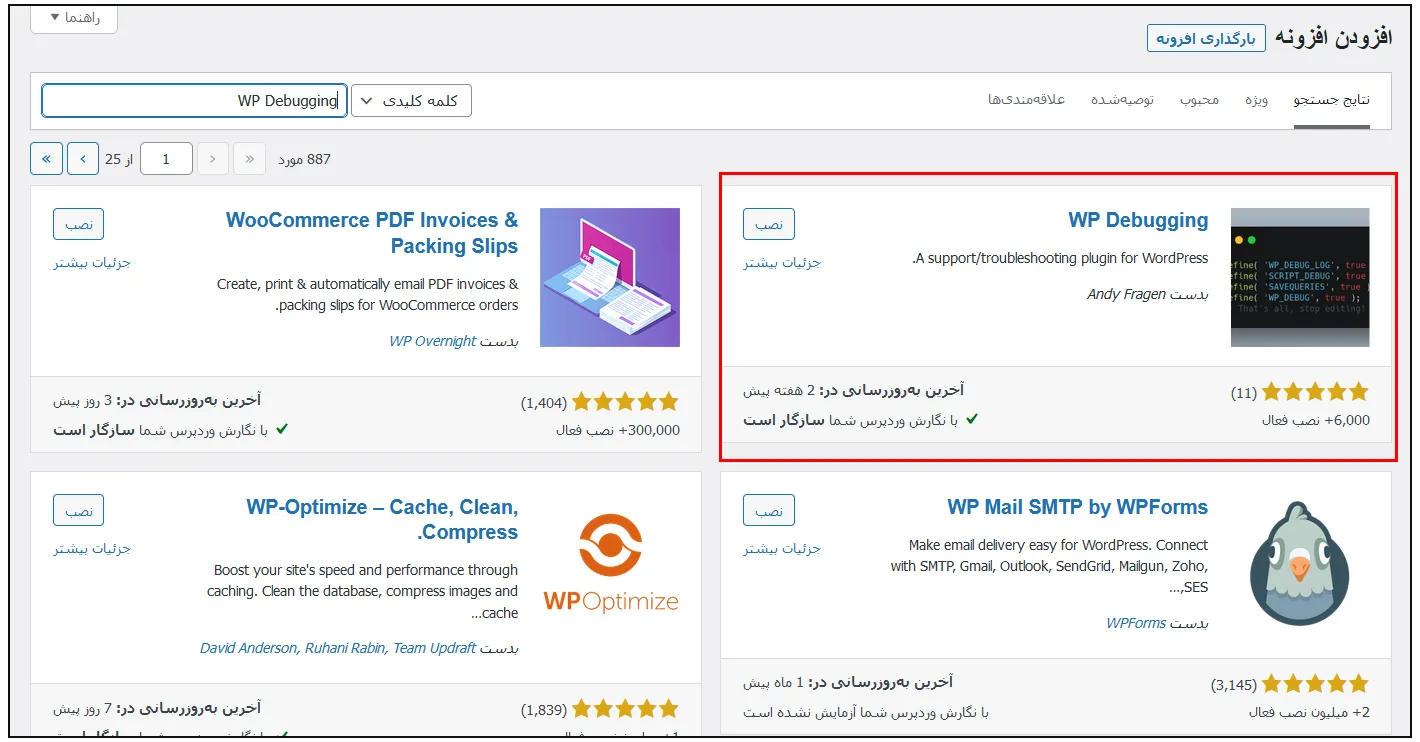Click the بارگذاری افزونه upload button
The image size is (1420, 742).
(1206, 38)
